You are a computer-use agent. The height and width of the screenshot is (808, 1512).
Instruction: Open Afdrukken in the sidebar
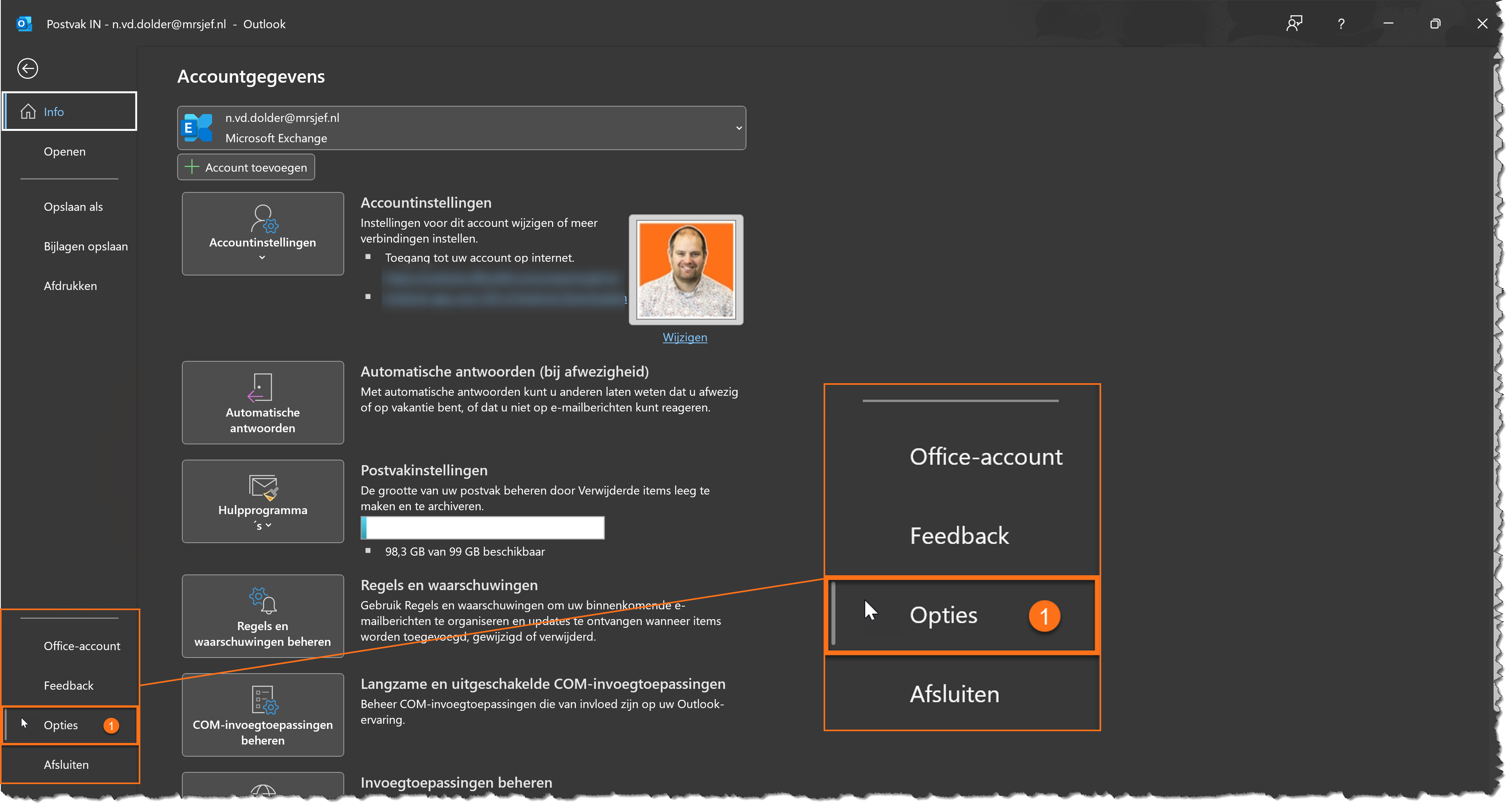70,286
